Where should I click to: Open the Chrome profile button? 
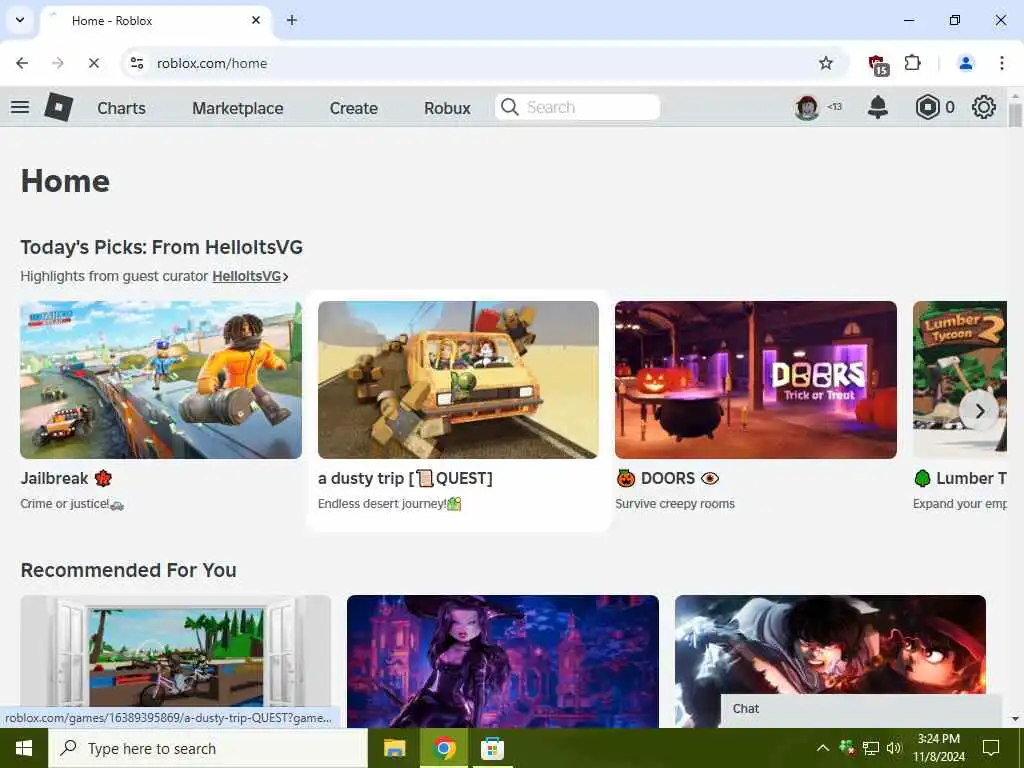pos(965,63)
